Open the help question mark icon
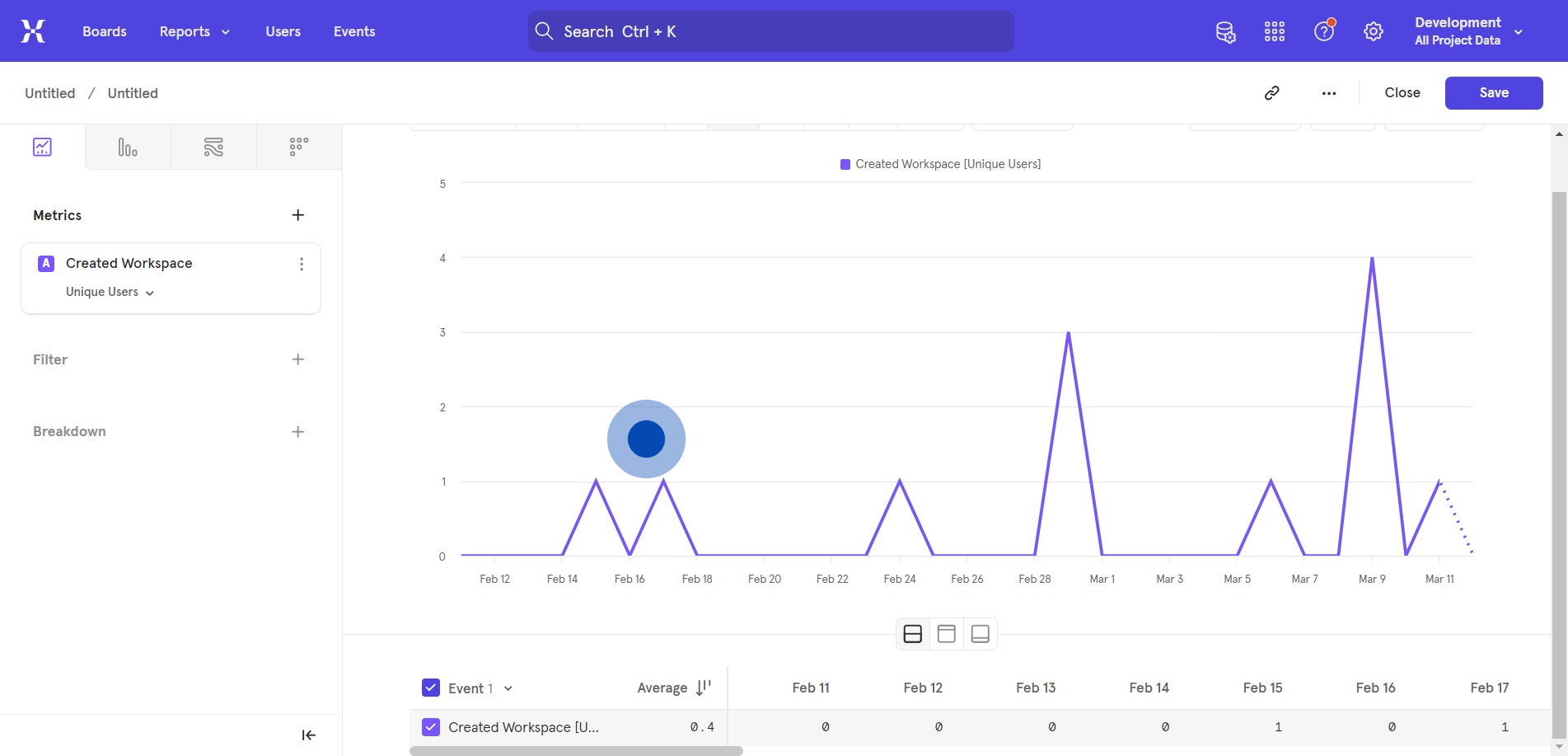Viewport: 1568px width, 756px height. coord(1323,32)
